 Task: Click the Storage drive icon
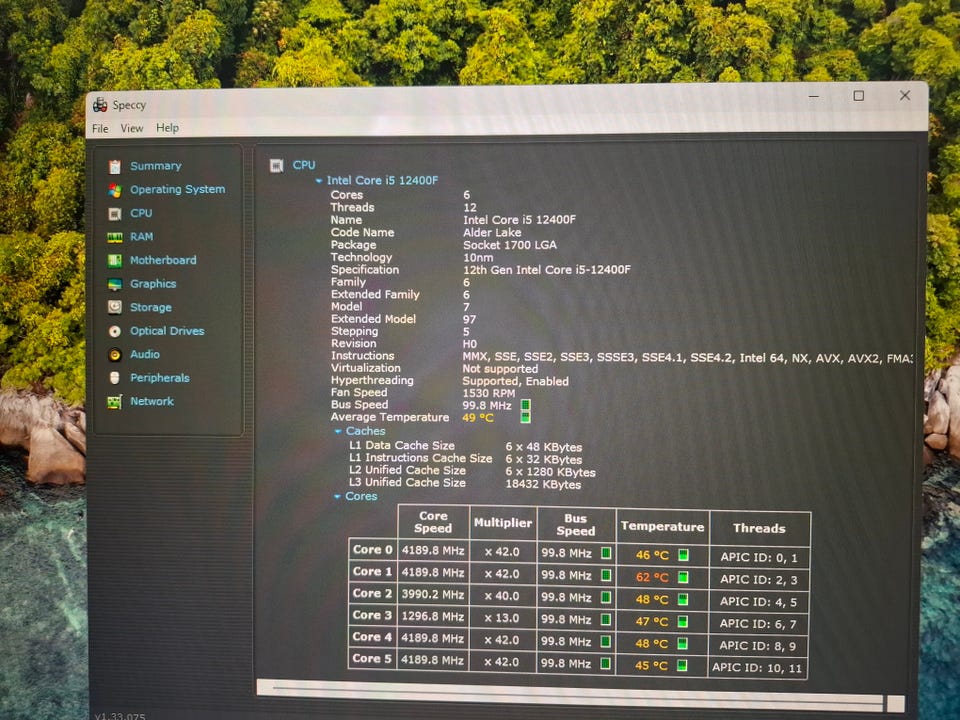tap(115, 308)
